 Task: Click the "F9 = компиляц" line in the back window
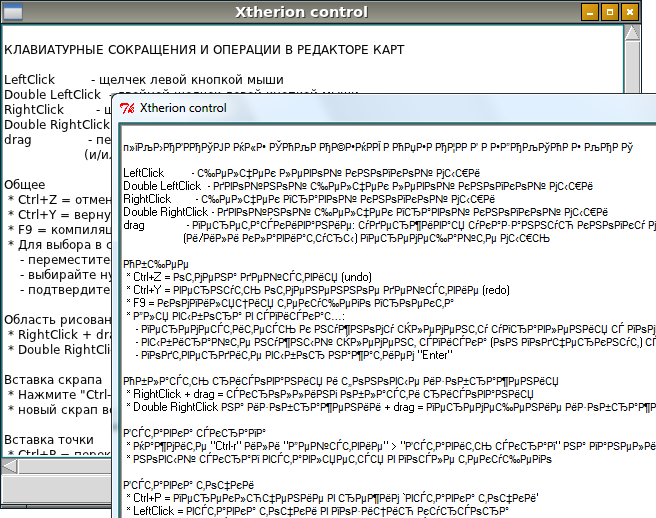(x=60, y=230)
